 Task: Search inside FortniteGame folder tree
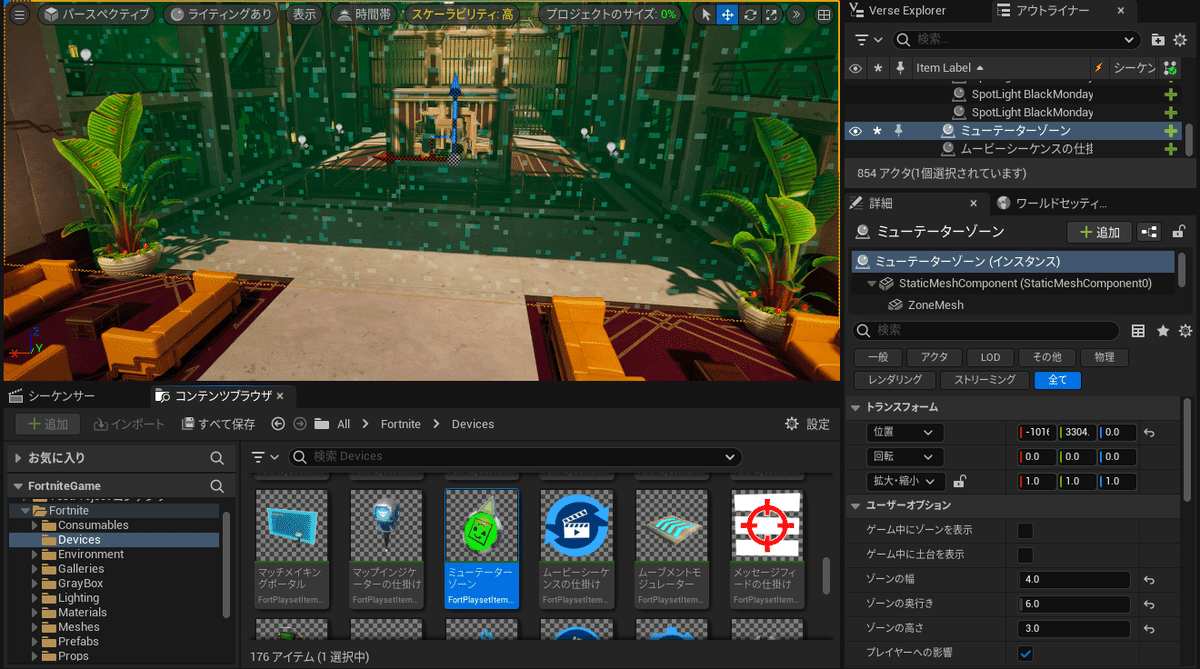217,486
